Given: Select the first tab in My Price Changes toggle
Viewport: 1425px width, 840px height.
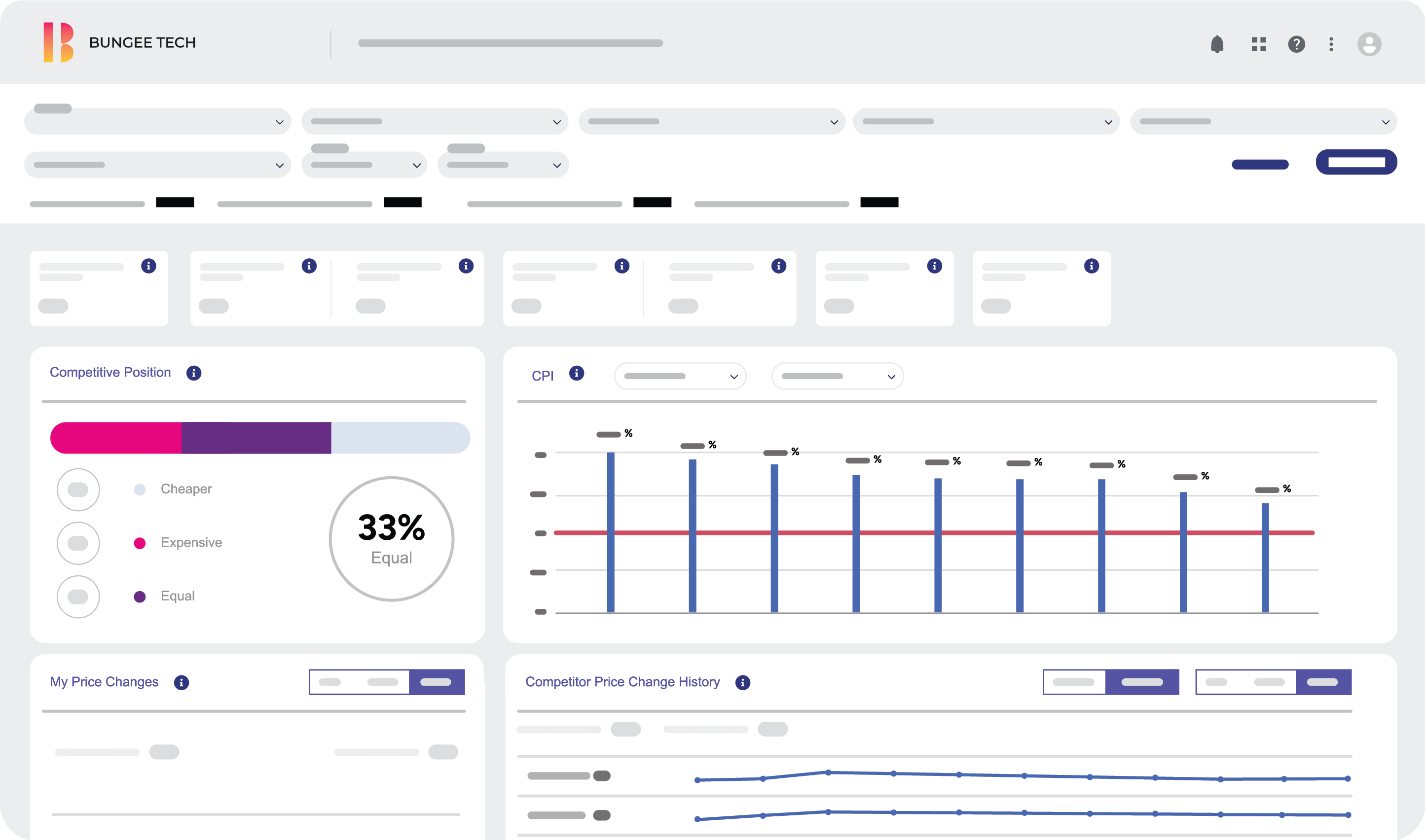Looking at the screenshot, I should [329, 682].
